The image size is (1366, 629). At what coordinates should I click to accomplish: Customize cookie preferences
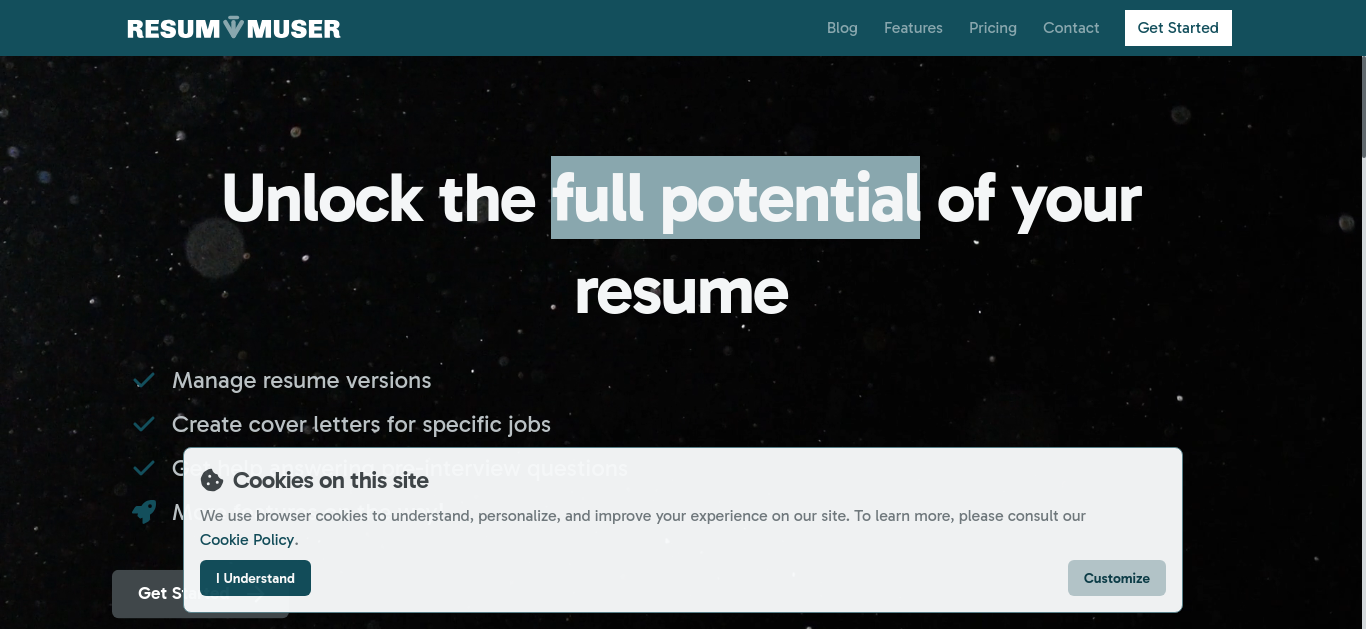click(x=1117, y=578)
